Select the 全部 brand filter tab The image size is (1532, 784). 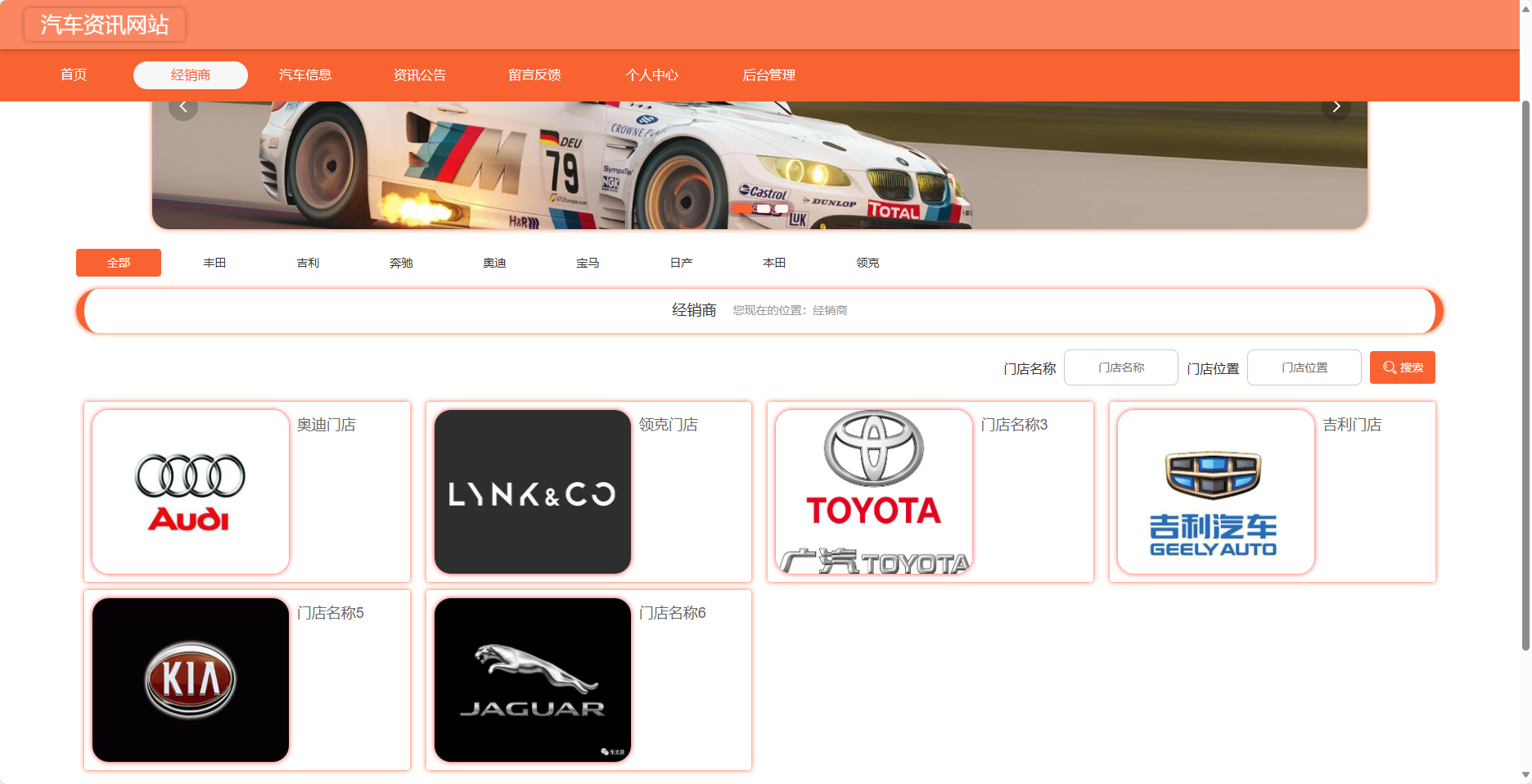coord(119,263)
